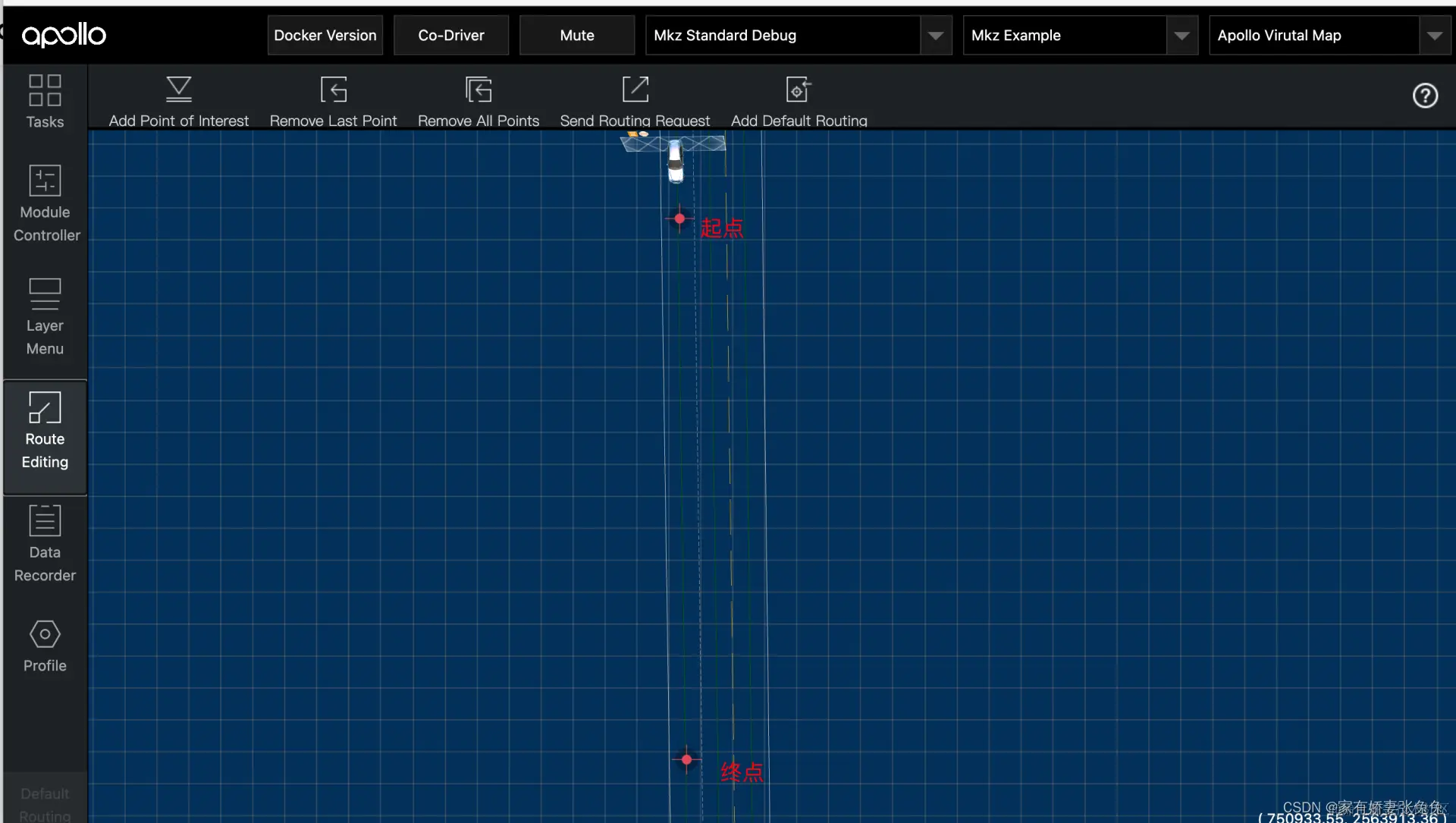Toggle the Mute button
This screenshot has width=1456, height=823.
pyautogui.click(x=576, y=36)
